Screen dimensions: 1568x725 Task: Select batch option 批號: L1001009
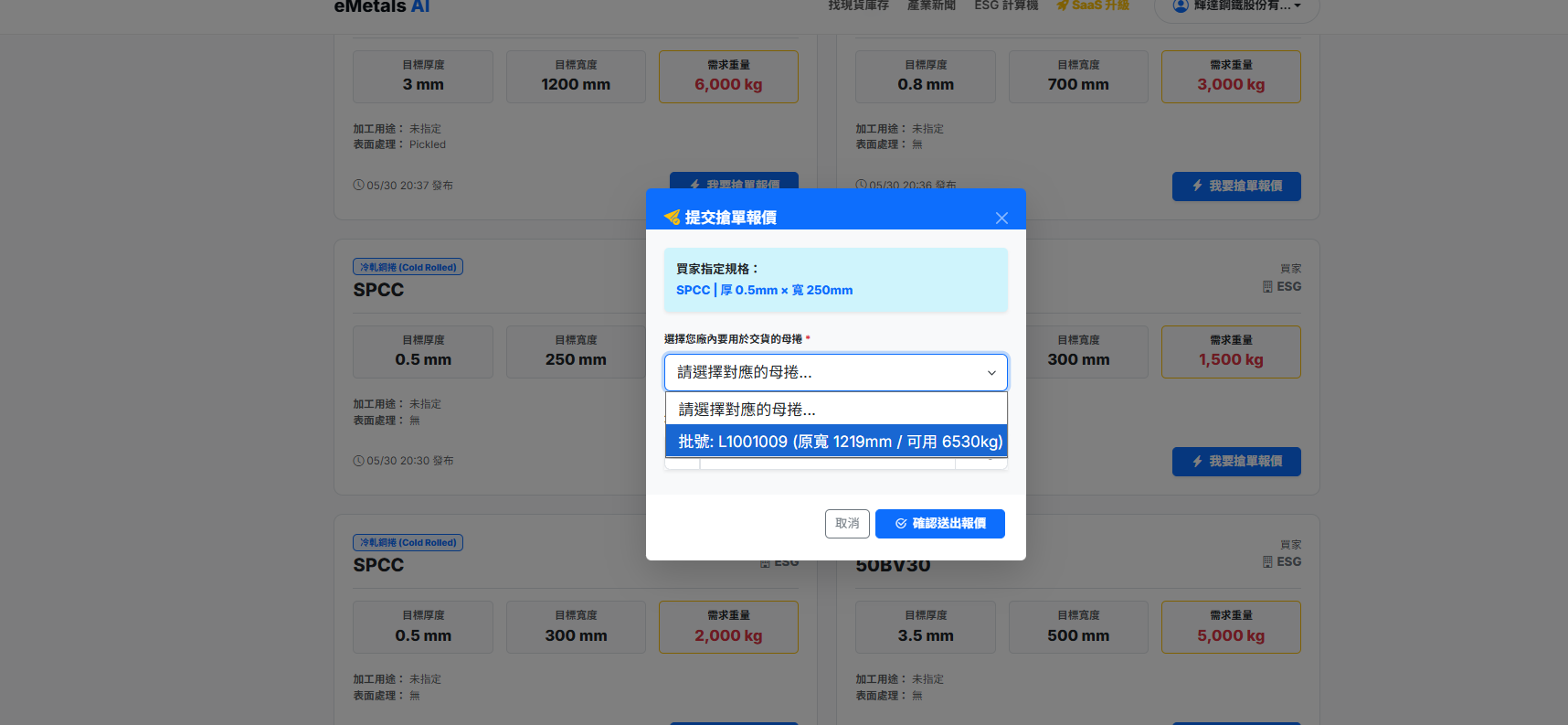pos(835,442)
